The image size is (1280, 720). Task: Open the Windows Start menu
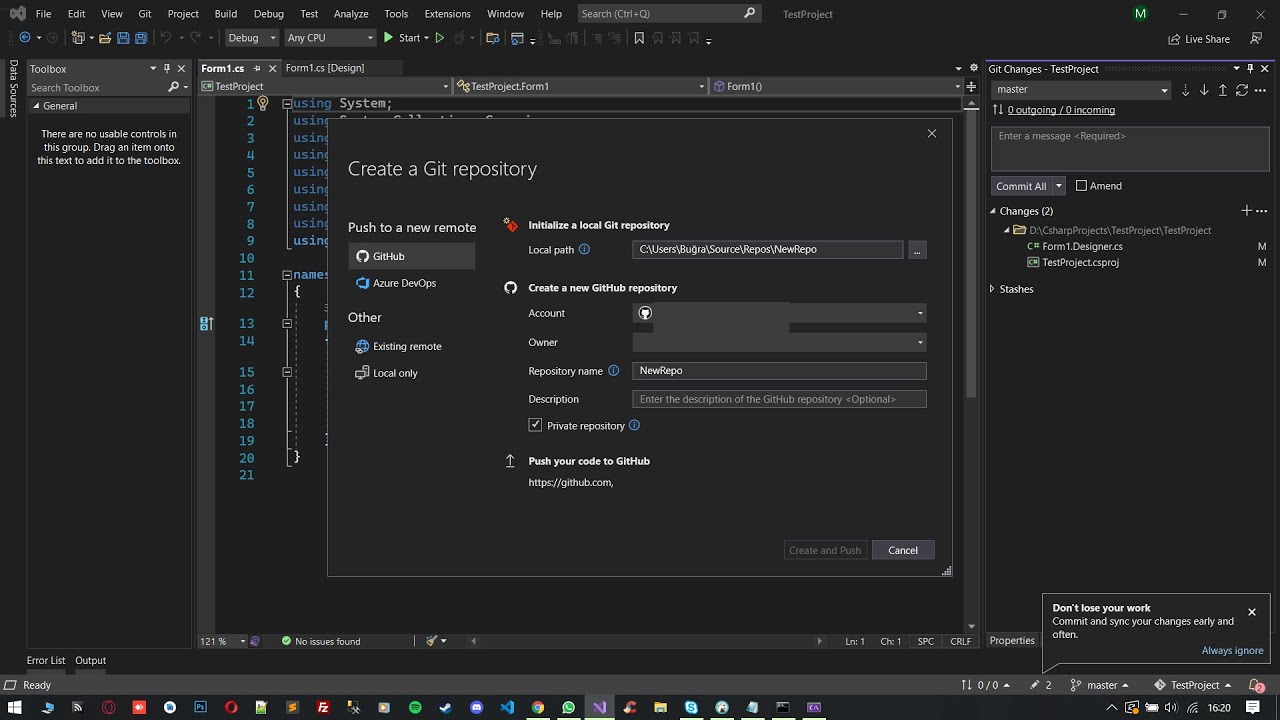tap(15, 708)
